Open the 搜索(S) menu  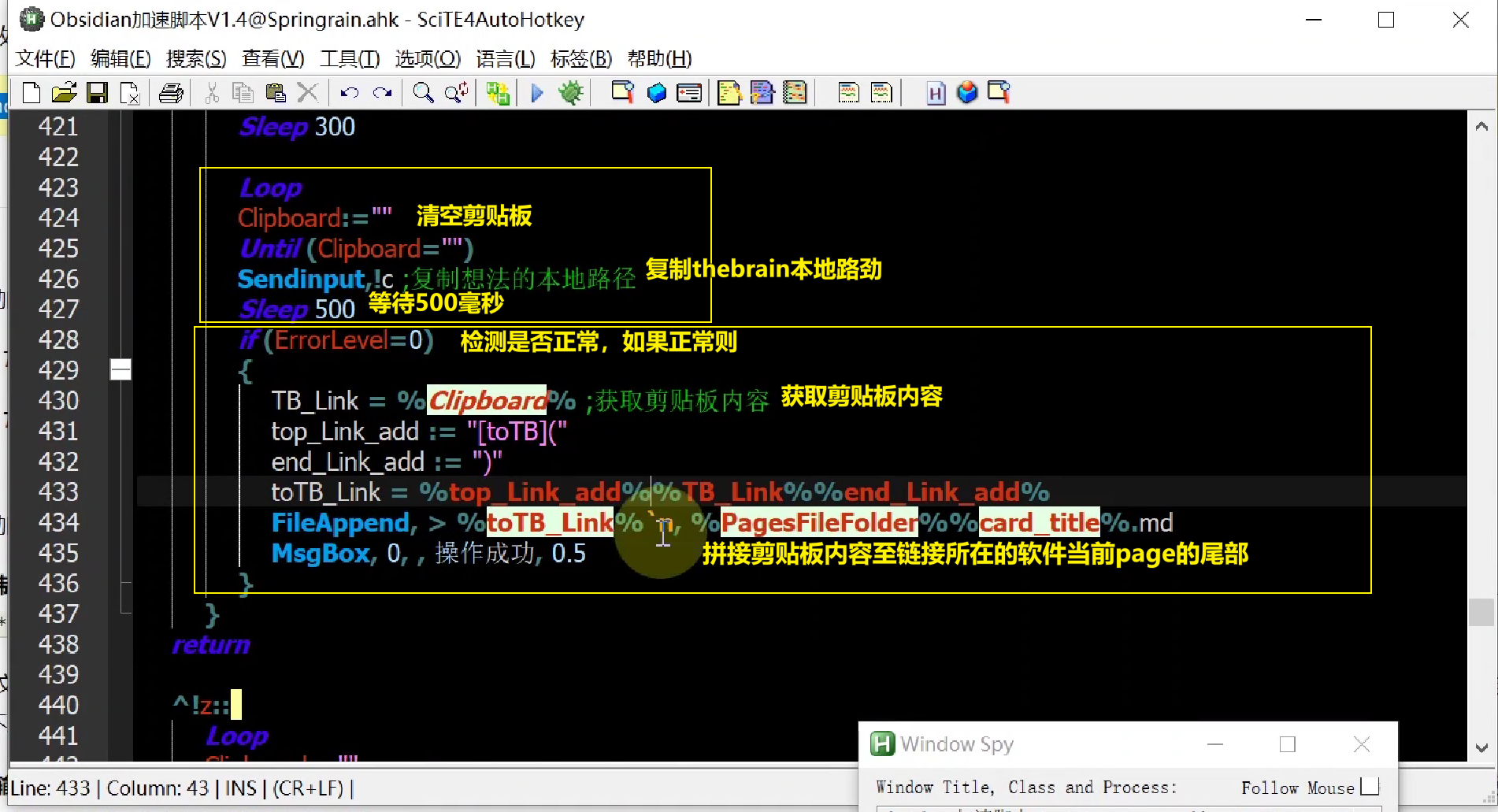pyautogui.click(x=196, y=59)
